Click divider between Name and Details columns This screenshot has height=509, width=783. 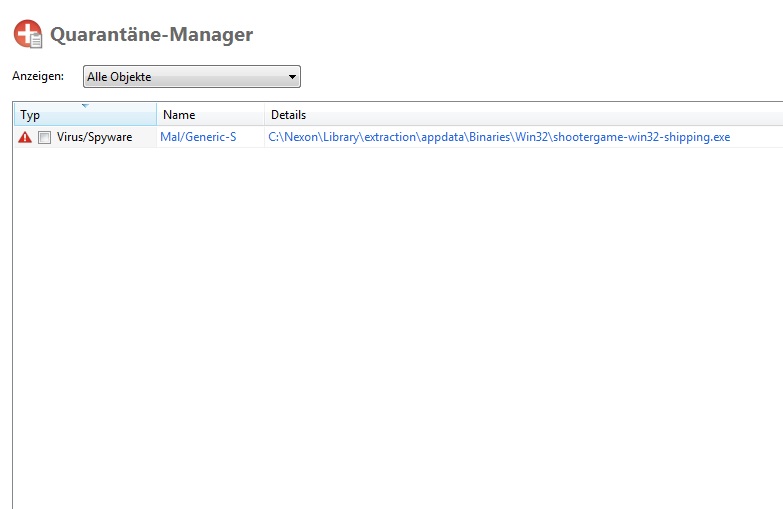click(x=264, y=115)
